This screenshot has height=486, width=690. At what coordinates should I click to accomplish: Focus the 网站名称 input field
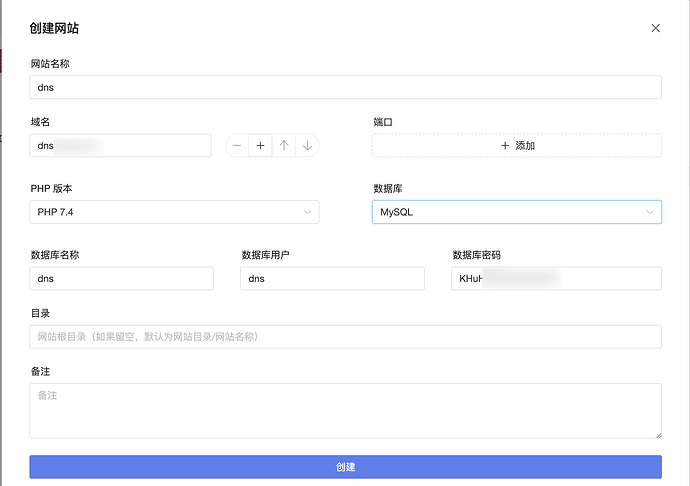click(x=345, y=87)
